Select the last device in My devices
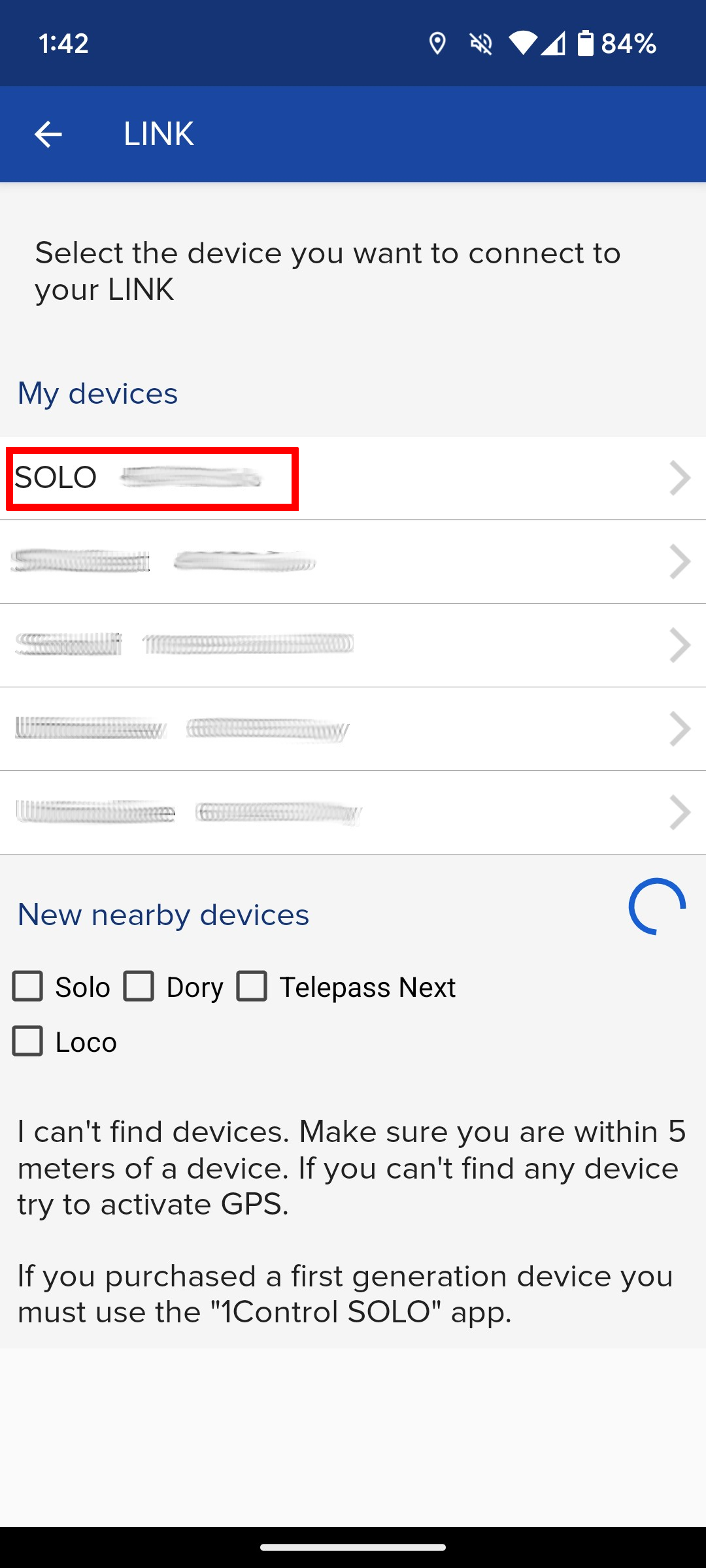Screen dimensions: 706x1568 (x=353, y=813)
